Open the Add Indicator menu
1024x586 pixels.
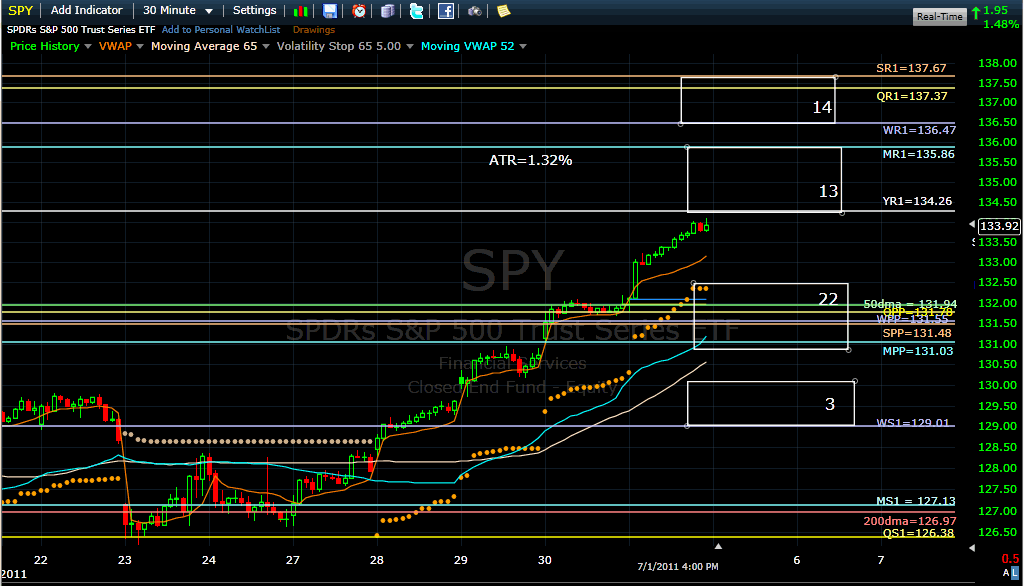tap(86, 10)
